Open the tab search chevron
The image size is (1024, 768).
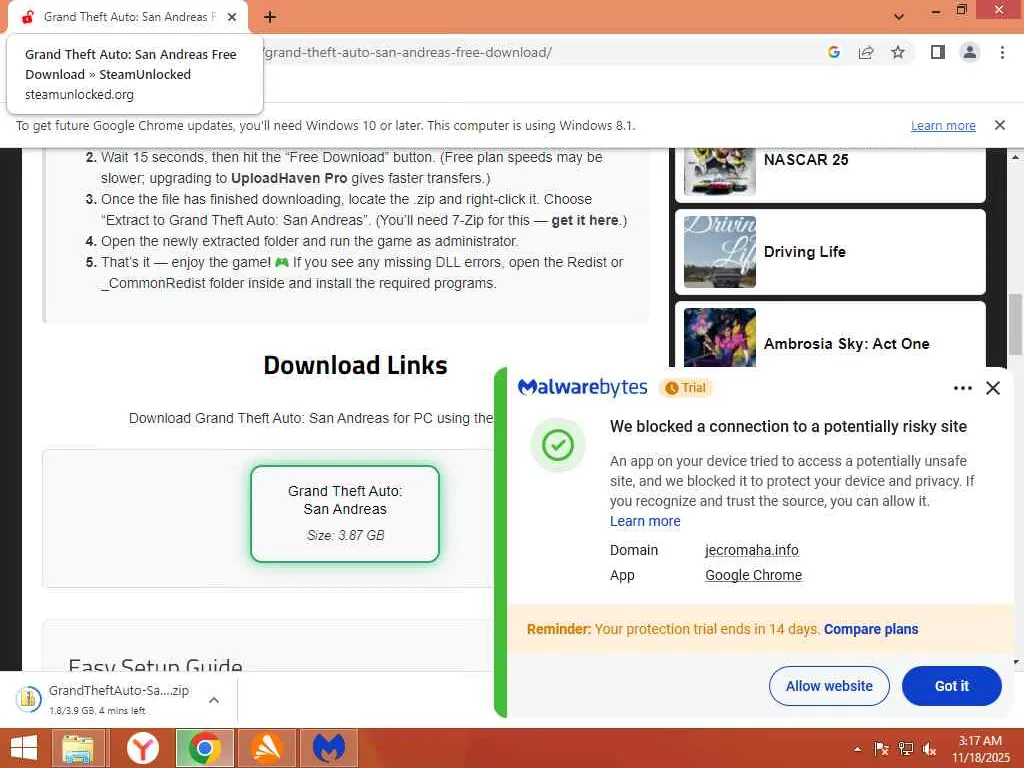[899, 16]
